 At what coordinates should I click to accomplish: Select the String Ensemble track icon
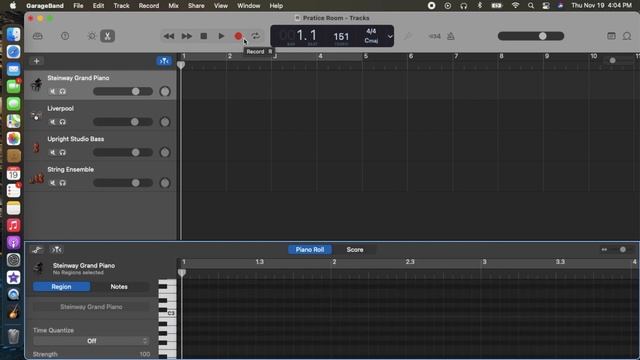(37, 178)
